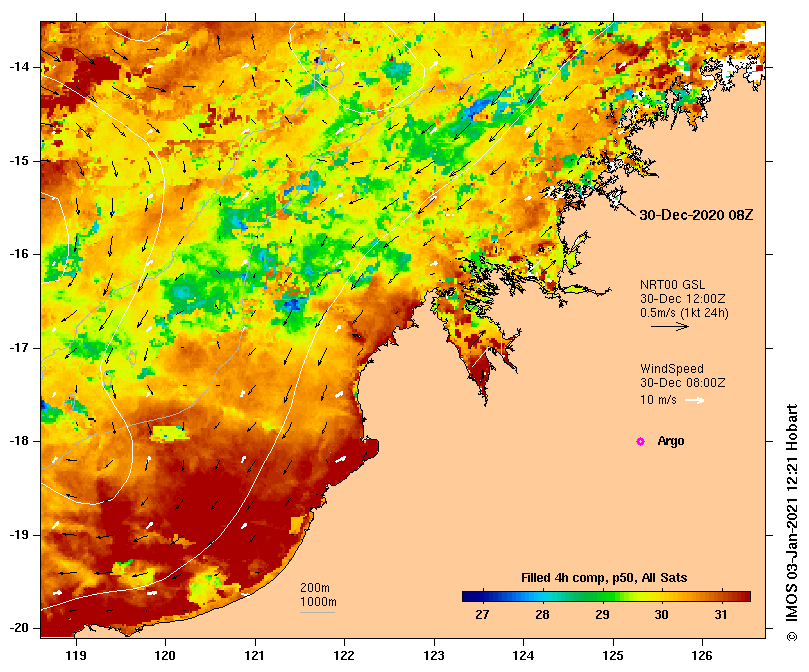Screen dimensions: 809x672
Task: Click the '121' longitude axis label
Action: click(x=254, y=656)
